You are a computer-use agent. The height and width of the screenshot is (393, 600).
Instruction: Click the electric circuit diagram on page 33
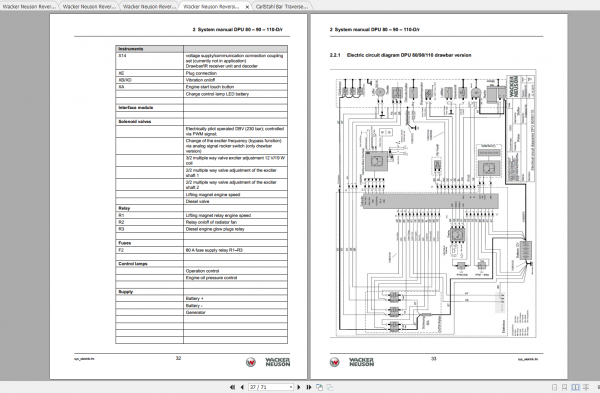[x=433, y=203]
